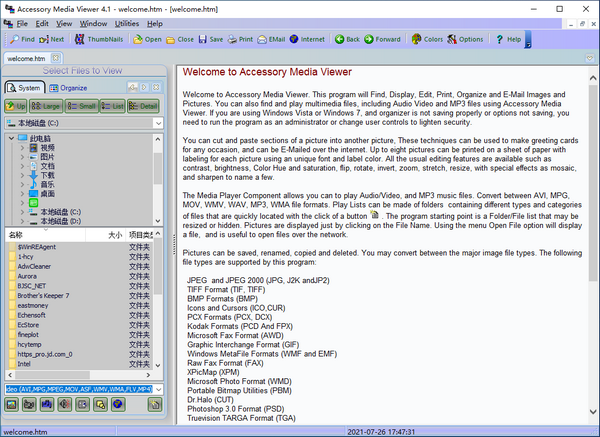
Task: Click the folder tree vertical scrollbar
Action: coord(158,180)
